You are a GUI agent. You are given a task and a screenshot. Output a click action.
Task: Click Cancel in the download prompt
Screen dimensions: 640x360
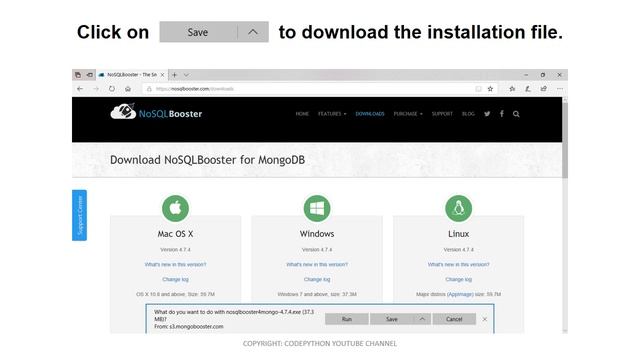click(454, 319)
